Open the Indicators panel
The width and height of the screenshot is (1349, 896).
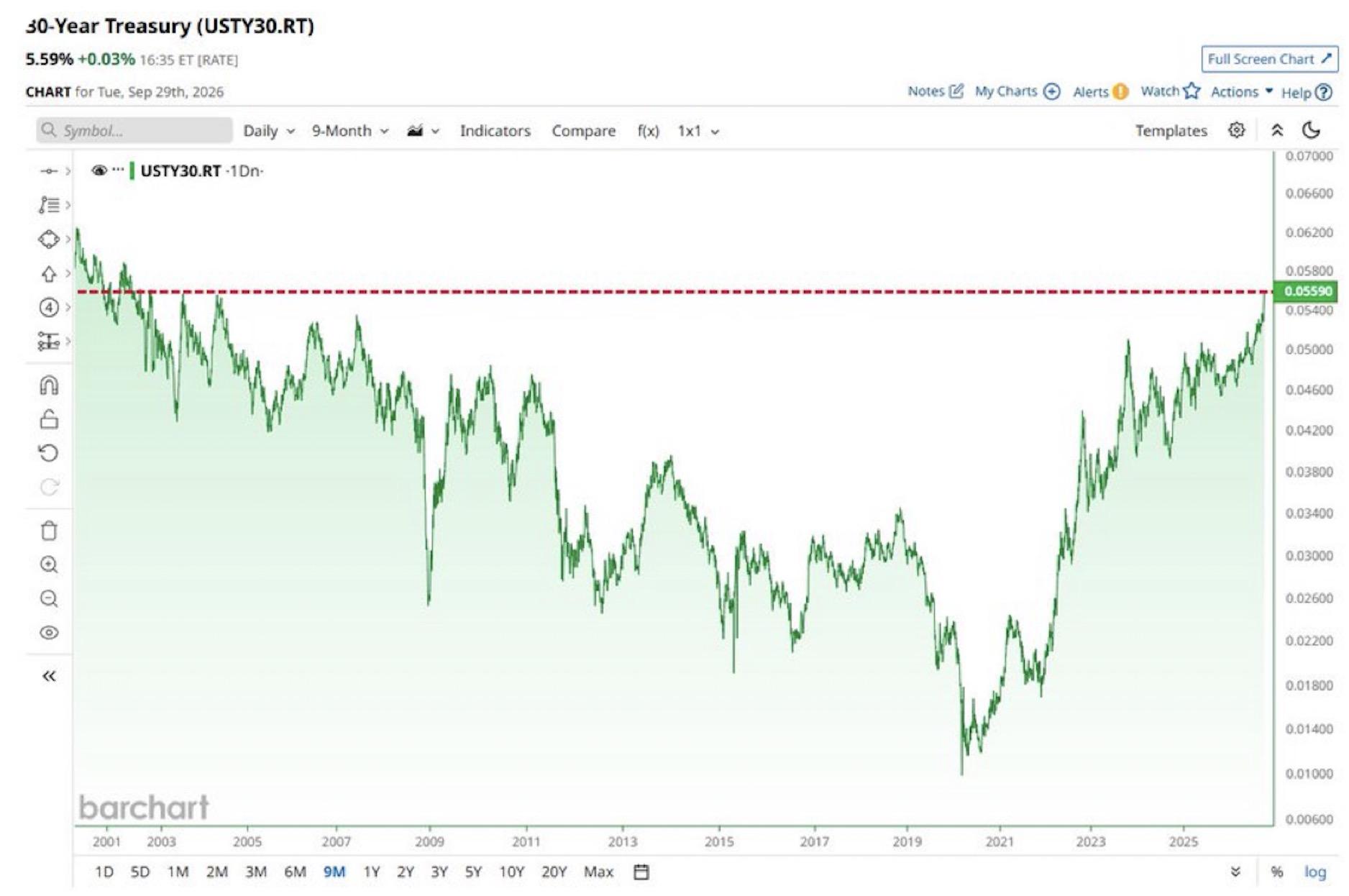(x=495, y=131)
